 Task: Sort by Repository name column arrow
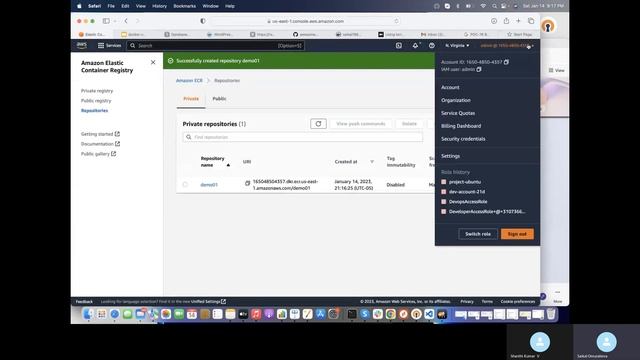(228, 165)
